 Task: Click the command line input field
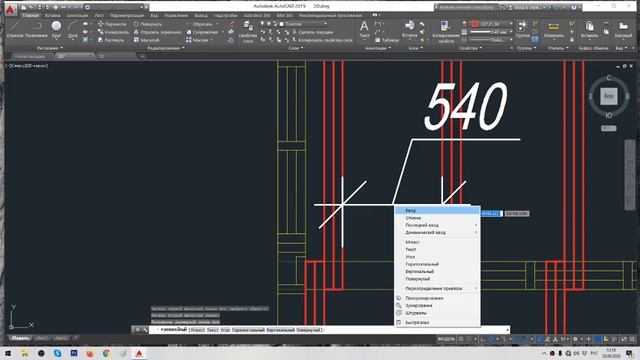[329, 330]
